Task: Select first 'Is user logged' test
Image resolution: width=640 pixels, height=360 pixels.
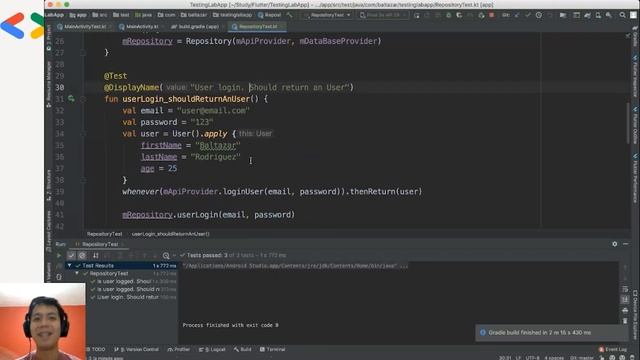Action: pos(122,281)
